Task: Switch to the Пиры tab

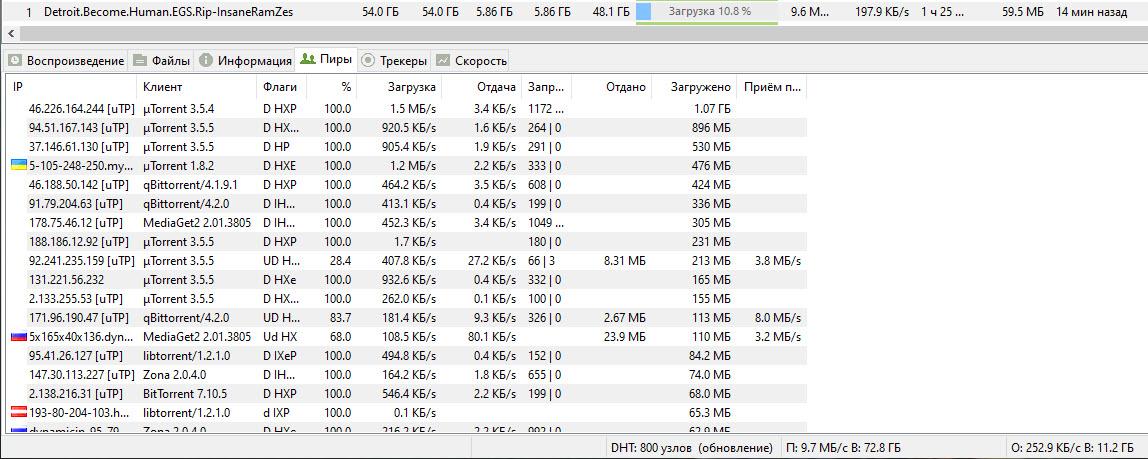Action: click(x=325, y=60)
